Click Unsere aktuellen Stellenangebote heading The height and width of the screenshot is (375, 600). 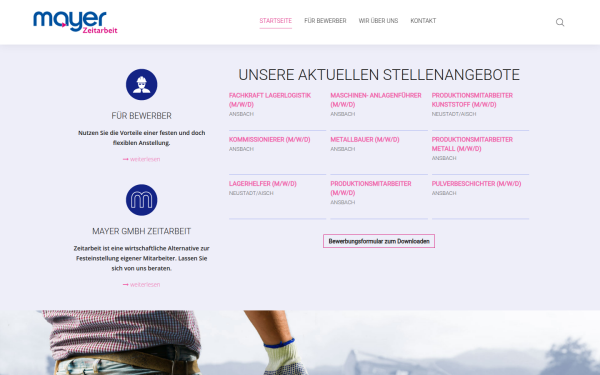(x=379, y=75)
